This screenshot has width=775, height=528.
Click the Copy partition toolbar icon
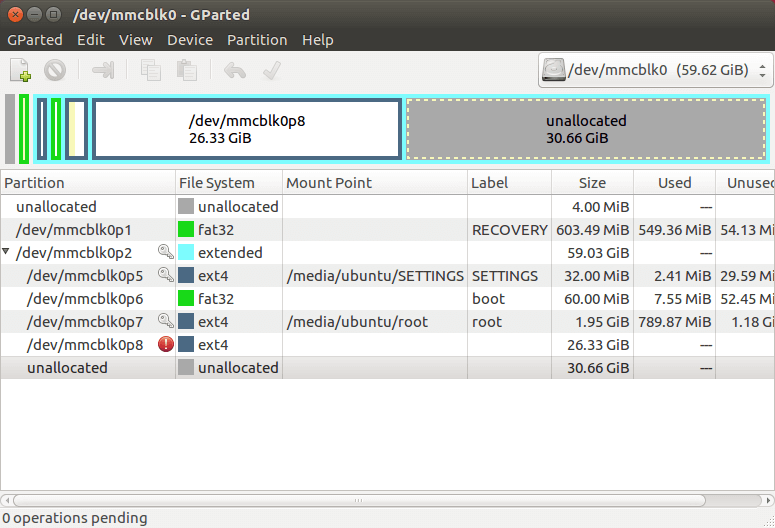[x=151, y=70]
